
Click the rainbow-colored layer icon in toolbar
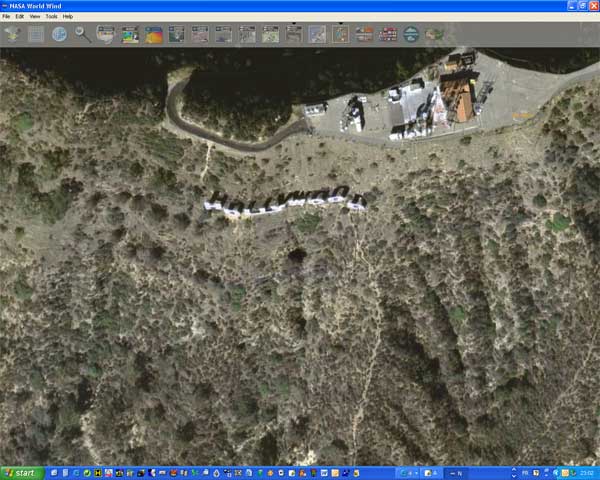154,35
